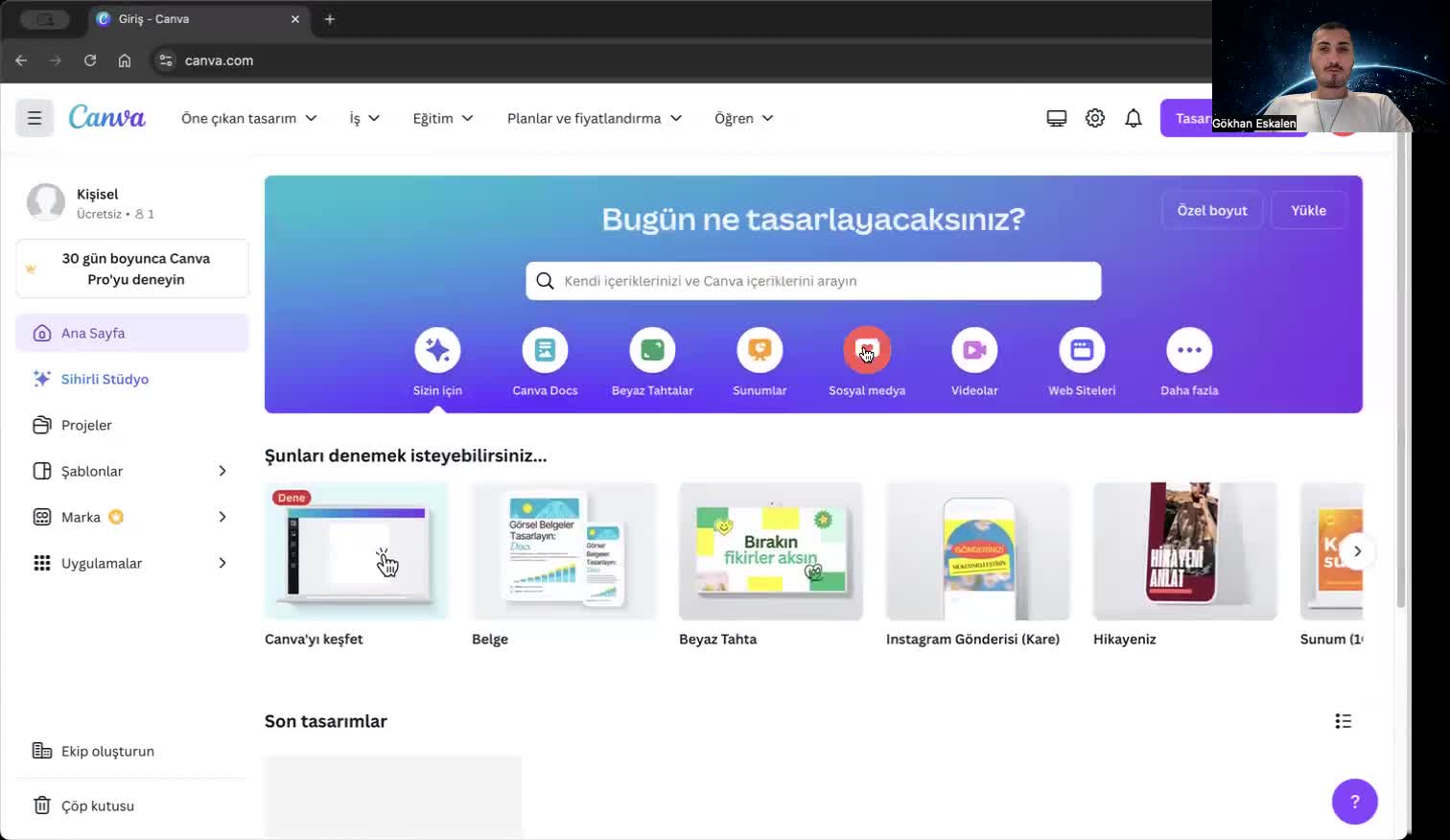Open Projeler in the sidebar
The width and height of the screenshot is (1450, 840).
tap(132, 425)
